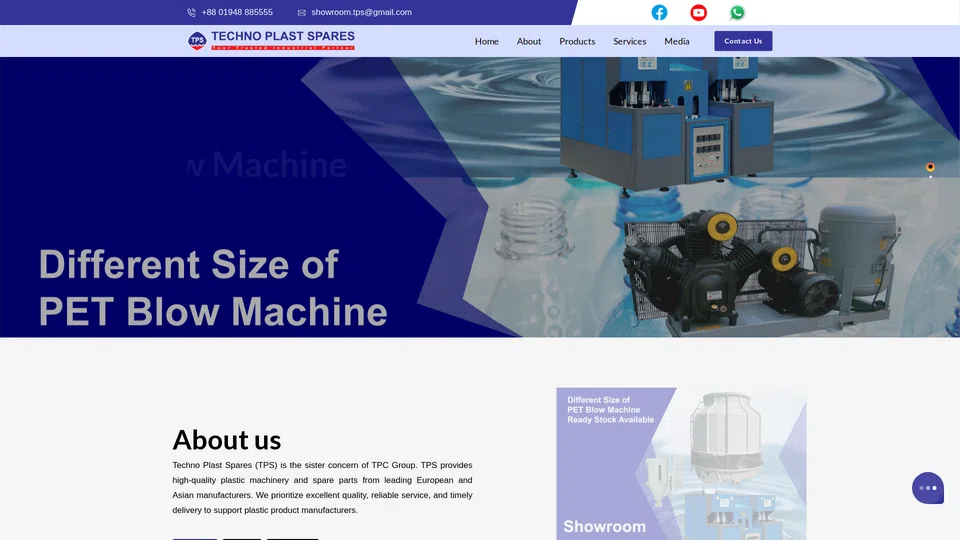Click the About us heading
This screenshot has height=540, width=960.
pyautogui.click(x=227, y=440)
